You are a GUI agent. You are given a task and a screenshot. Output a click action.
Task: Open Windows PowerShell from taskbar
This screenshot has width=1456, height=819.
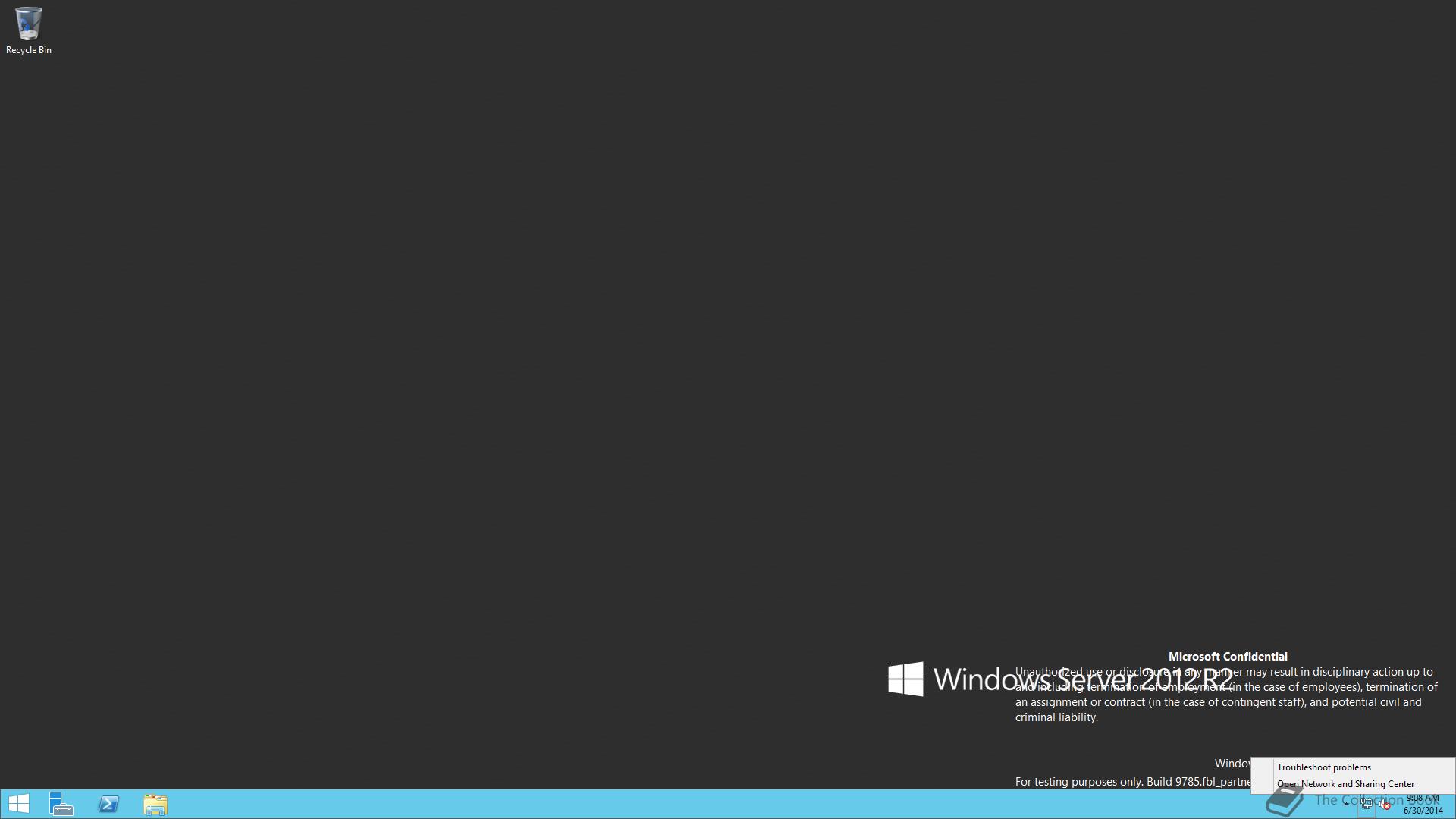coord(108,804)
